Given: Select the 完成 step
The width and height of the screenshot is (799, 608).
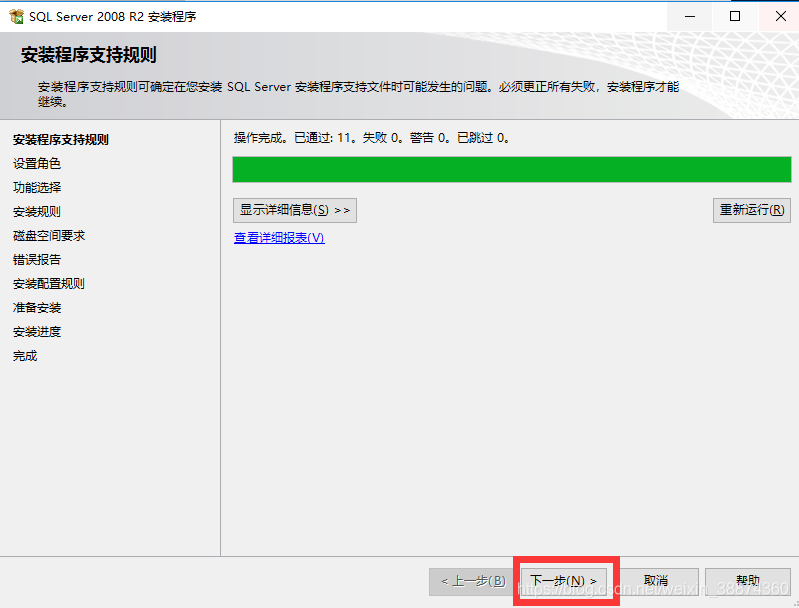Looking at the screenshot, I should (x=25, y=356).
